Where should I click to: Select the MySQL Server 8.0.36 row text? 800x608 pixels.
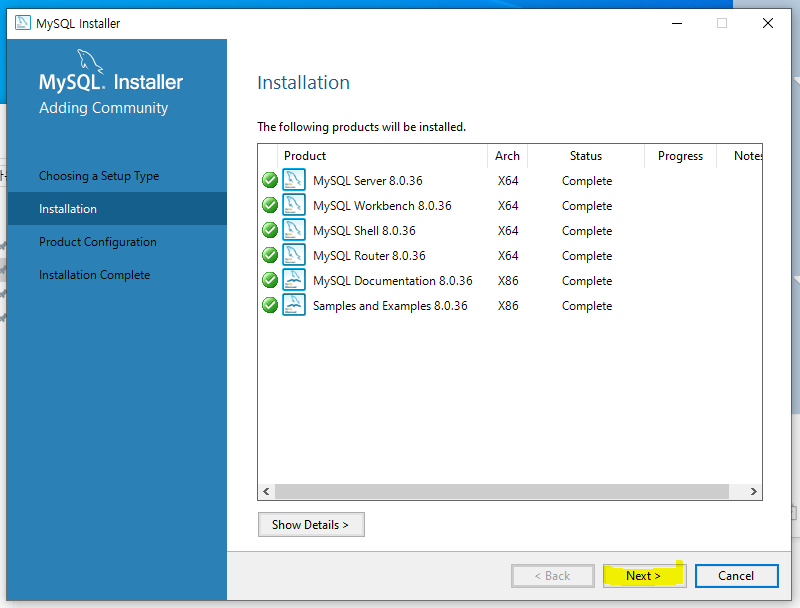point(368,181)
